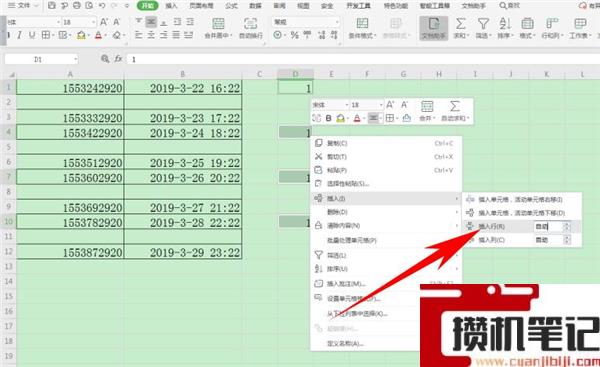This screenshot has width=600, height=367.
Task: Switch to the Page Layout ribbon tab
Action: (201, 6)
